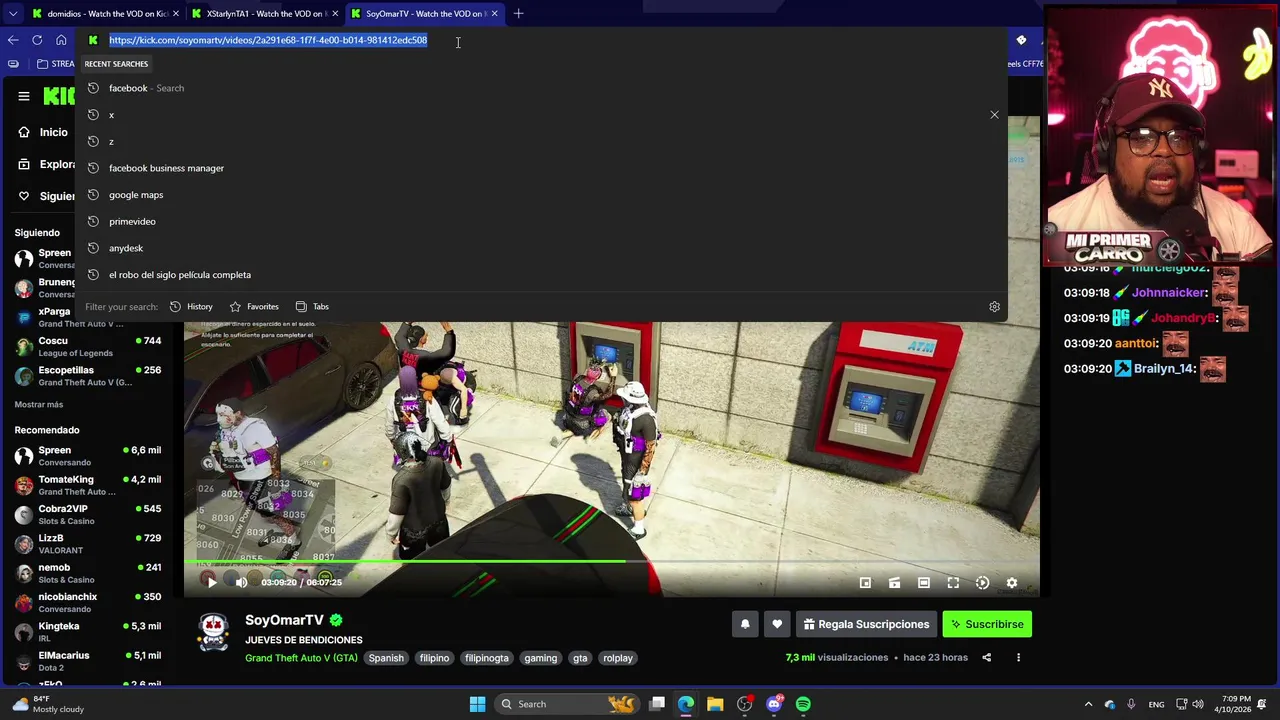
Task: Select facebook business manager suggestion
Action: point(540,168)
